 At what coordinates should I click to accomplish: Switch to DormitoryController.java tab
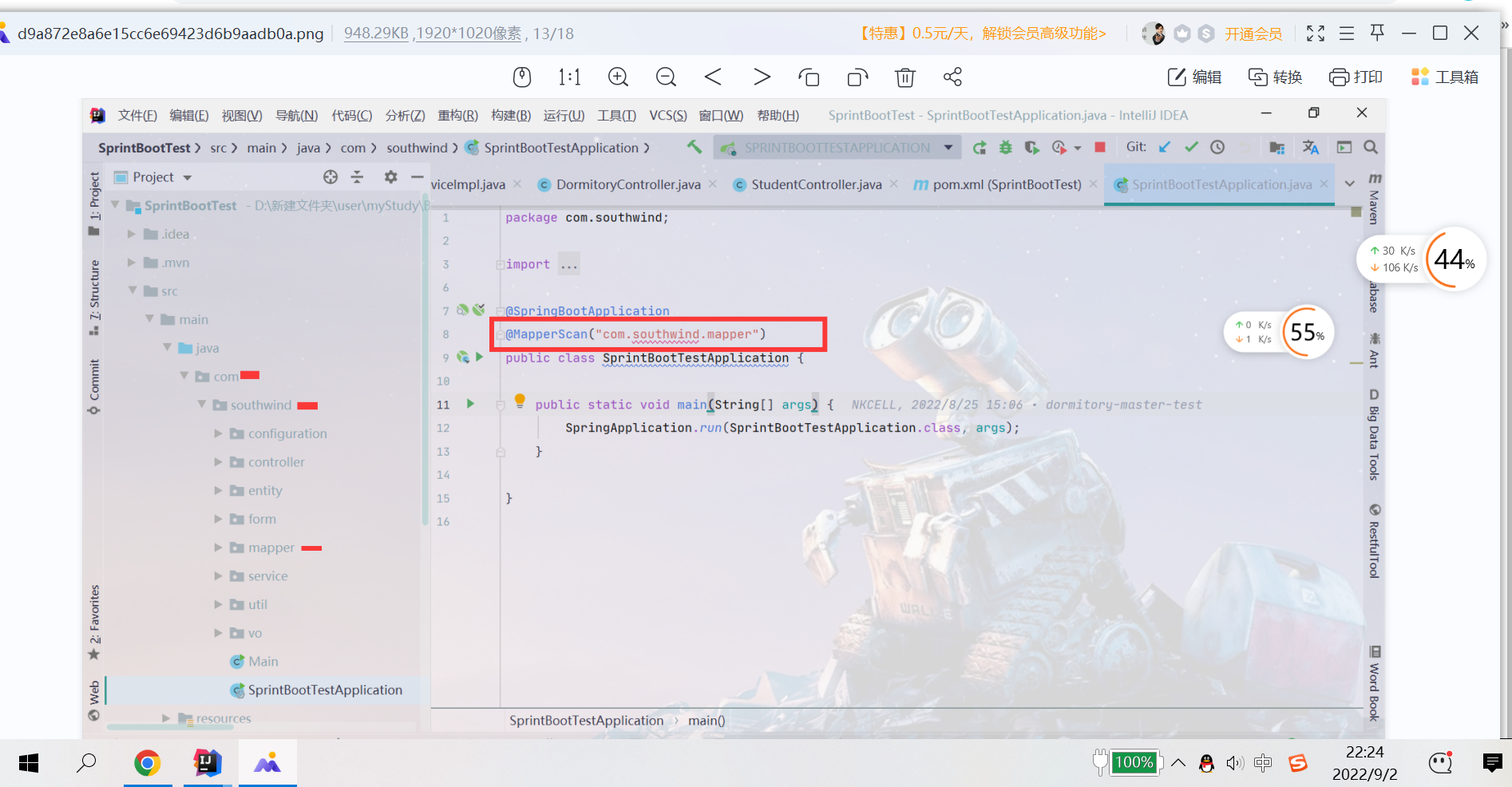(628, 184)
